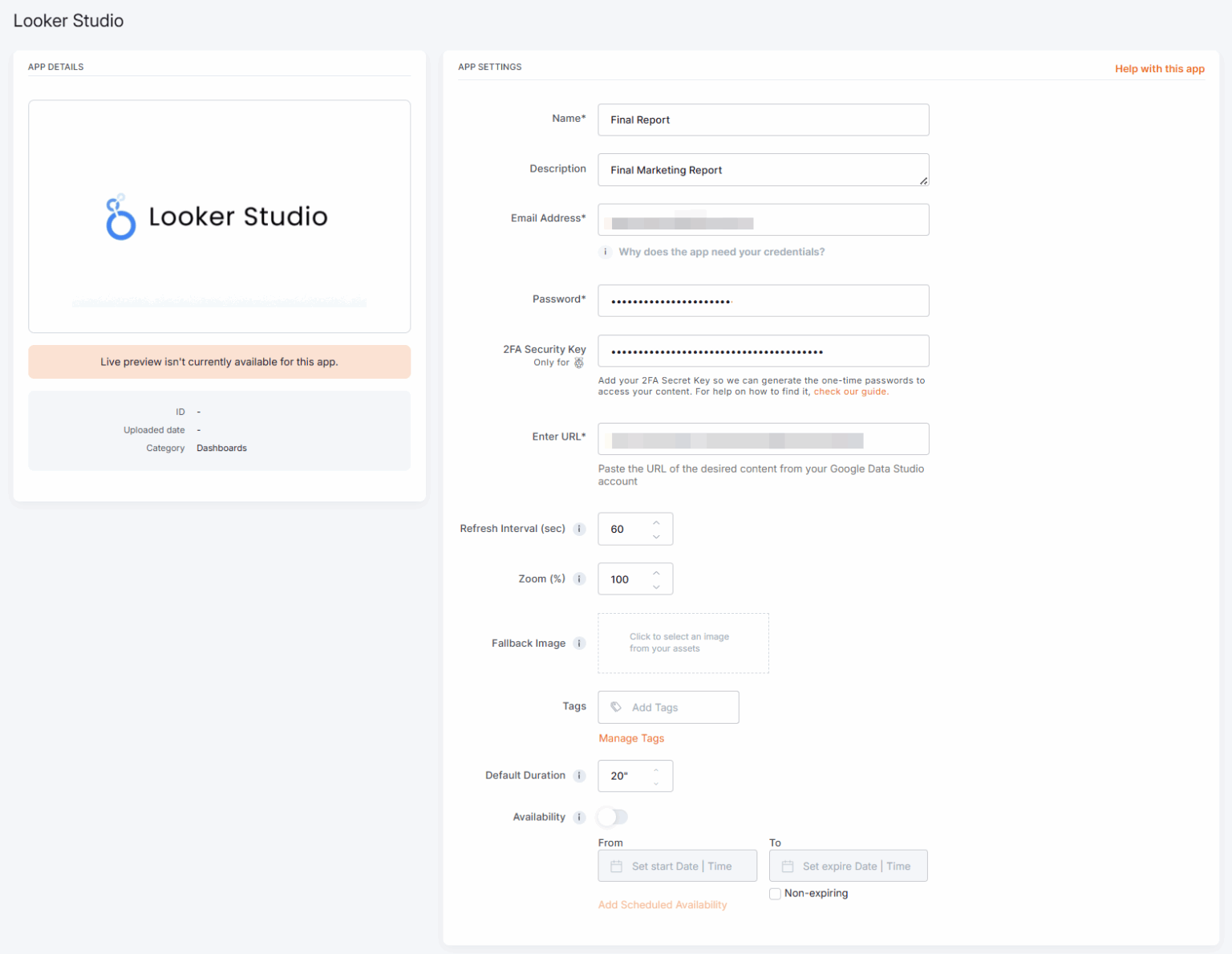Screen dimensions: 1232x954
Task: Click the Refresh Interval value 60
Action: click(x=617, y=530)
